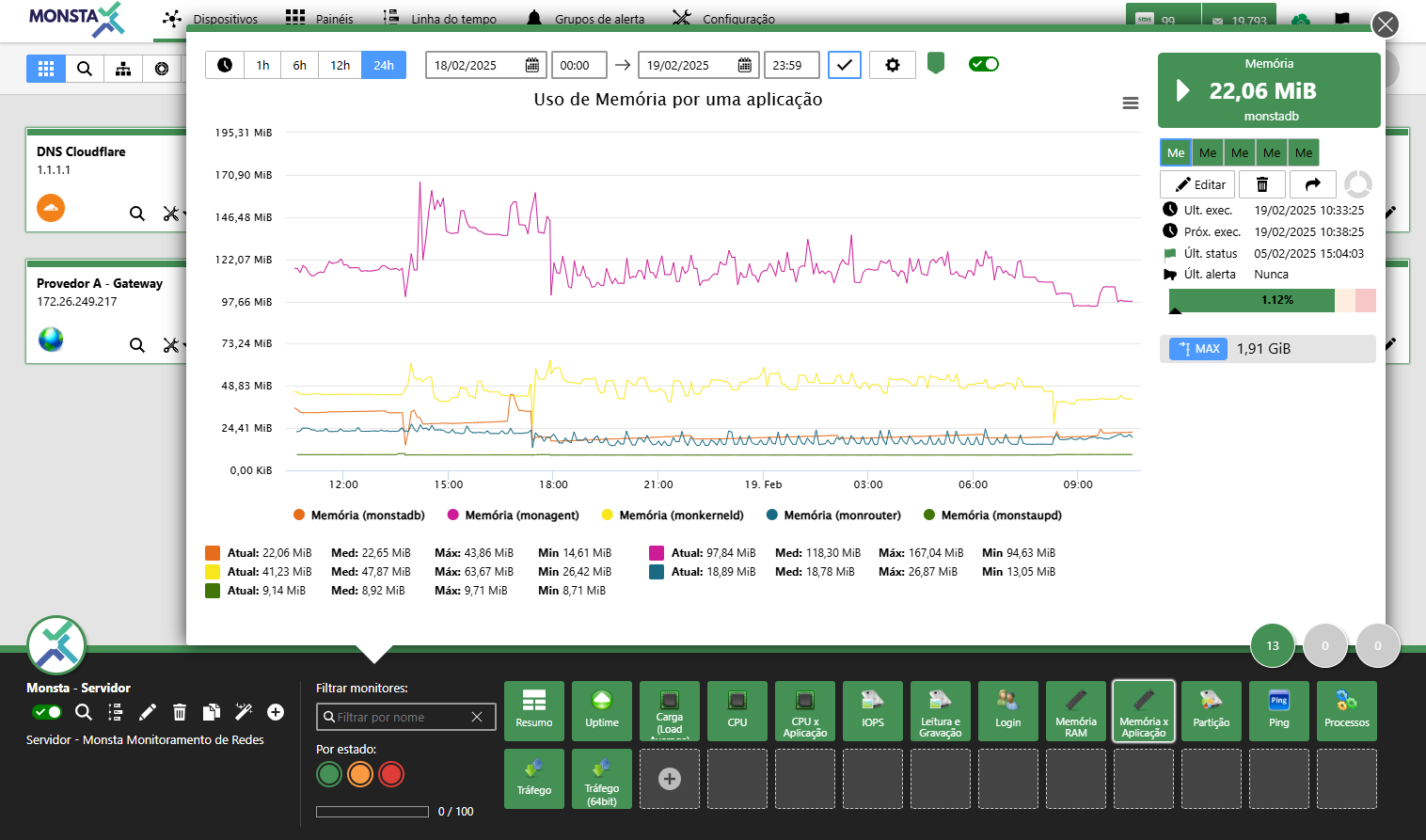Screen dimensions: 1426x840
Task: Select the first Me metric tab
Action: coord(1176,152)
